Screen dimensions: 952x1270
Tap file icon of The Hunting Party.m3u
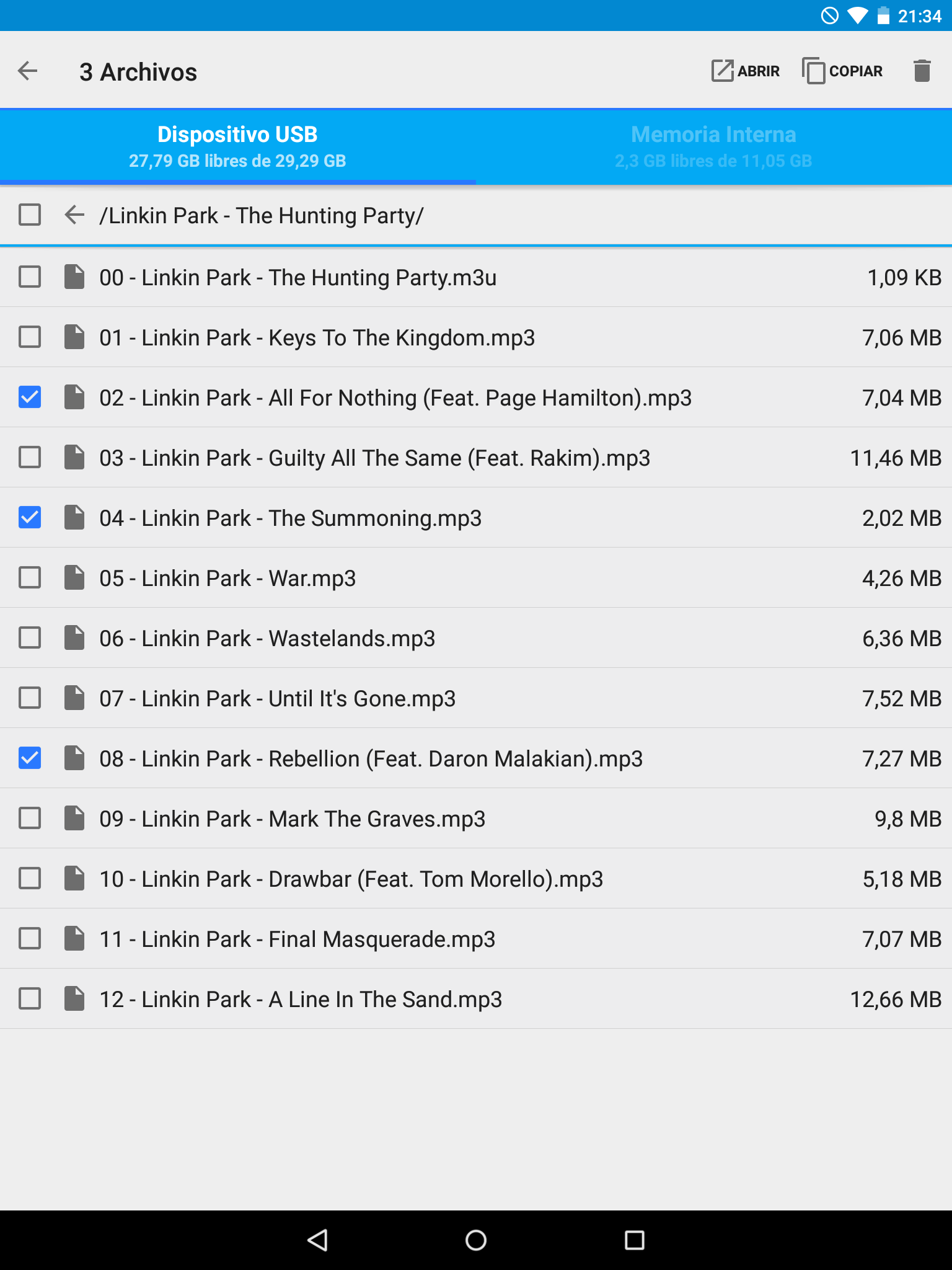pyautogui.click(x=74, y=277)
